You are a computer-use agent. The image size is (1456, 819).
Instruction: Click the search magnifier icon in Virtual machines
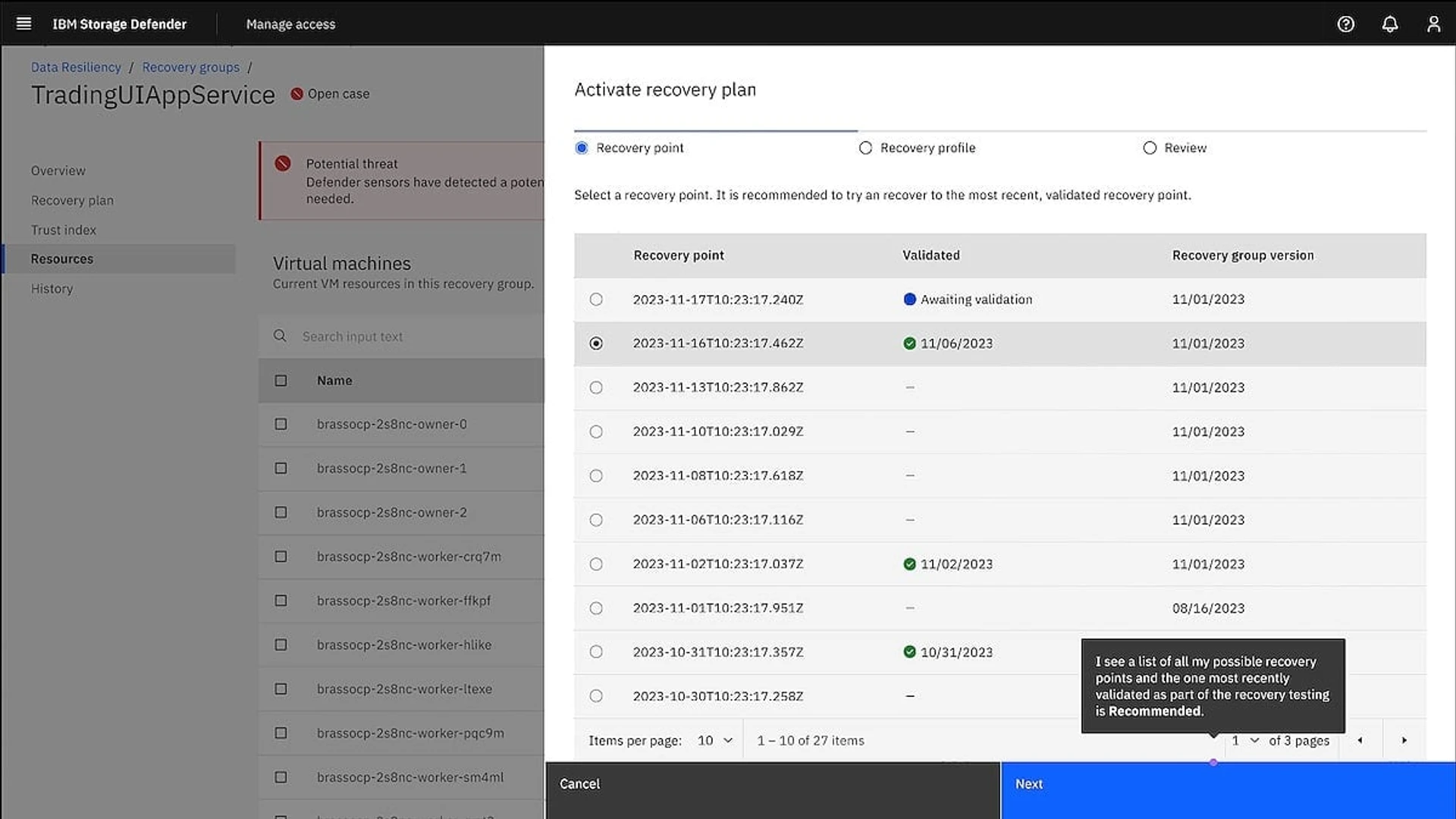(x=280, y=336)
